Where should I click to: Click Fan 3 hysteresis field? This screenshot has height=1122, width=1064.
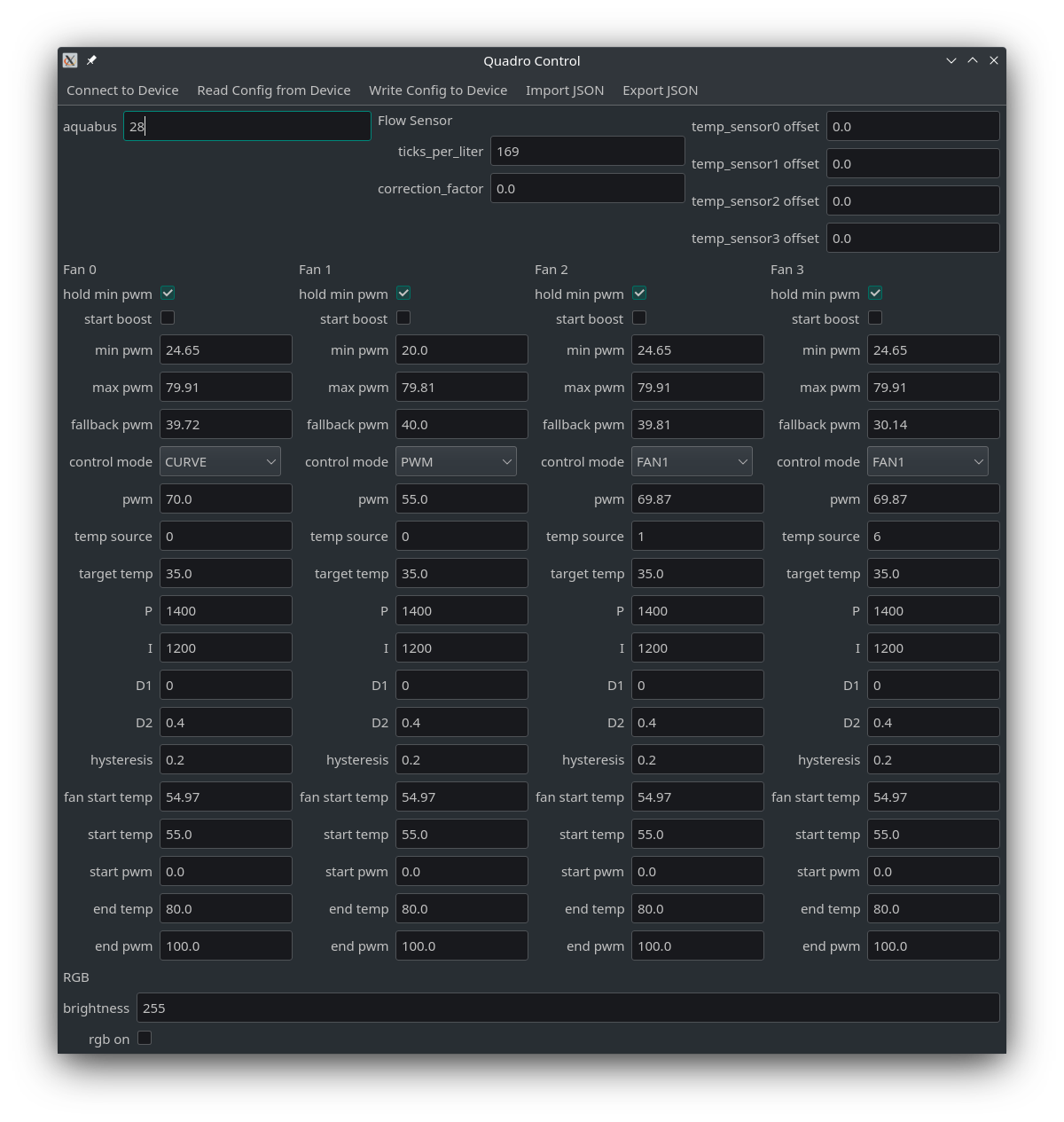tap(934, 759)
